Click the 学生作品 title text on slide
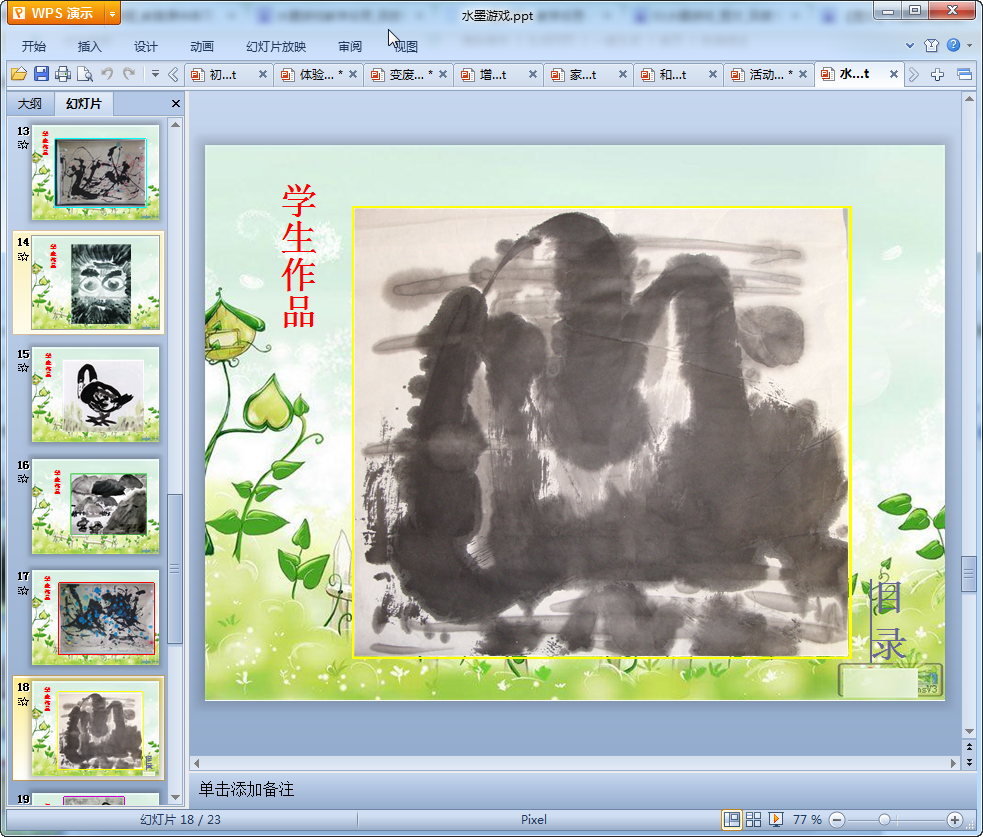 pyautogui.click(x=298, y=256)
